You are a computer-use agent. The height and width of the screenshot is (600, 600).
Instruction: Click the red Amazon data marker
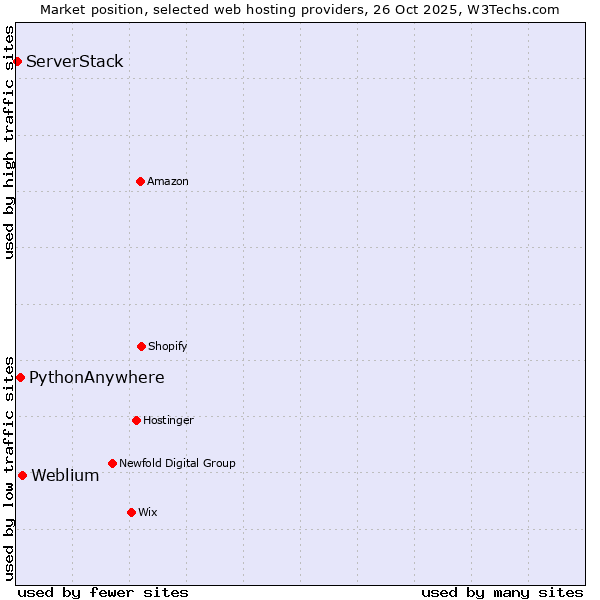click(140, 181)
